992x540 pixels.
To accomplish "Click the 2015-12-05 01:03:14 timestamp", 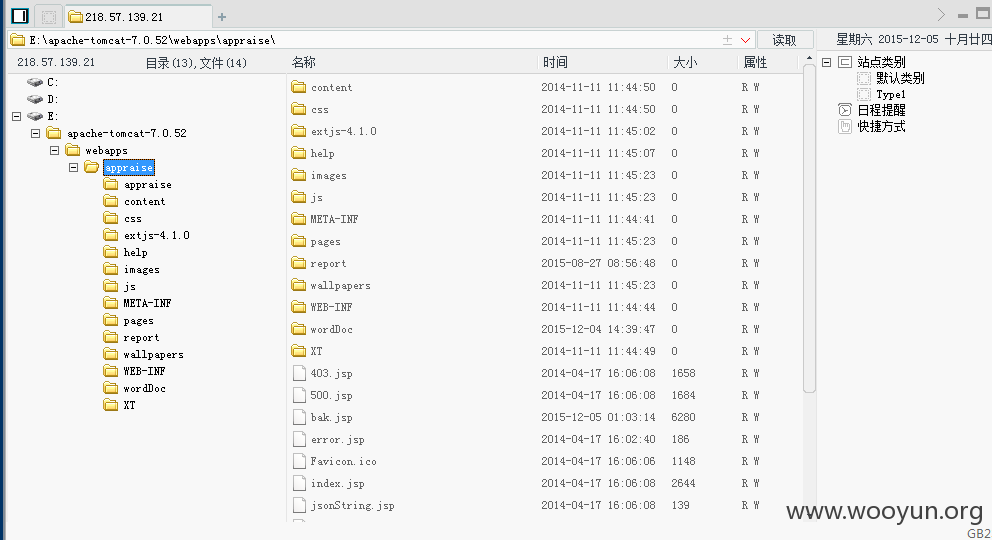I will tap(598, 417).
